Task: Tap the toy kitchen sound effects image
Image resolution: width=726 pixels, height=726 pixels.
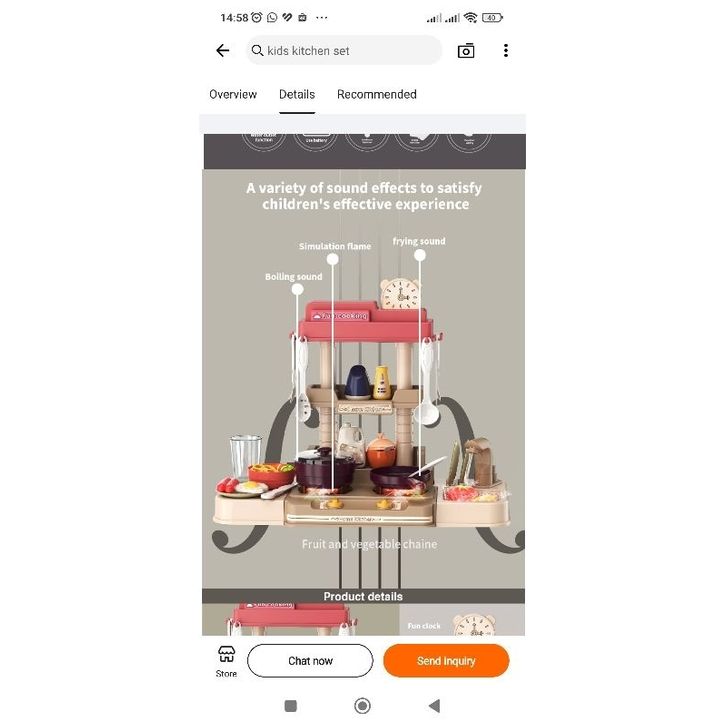Action: 363,379
